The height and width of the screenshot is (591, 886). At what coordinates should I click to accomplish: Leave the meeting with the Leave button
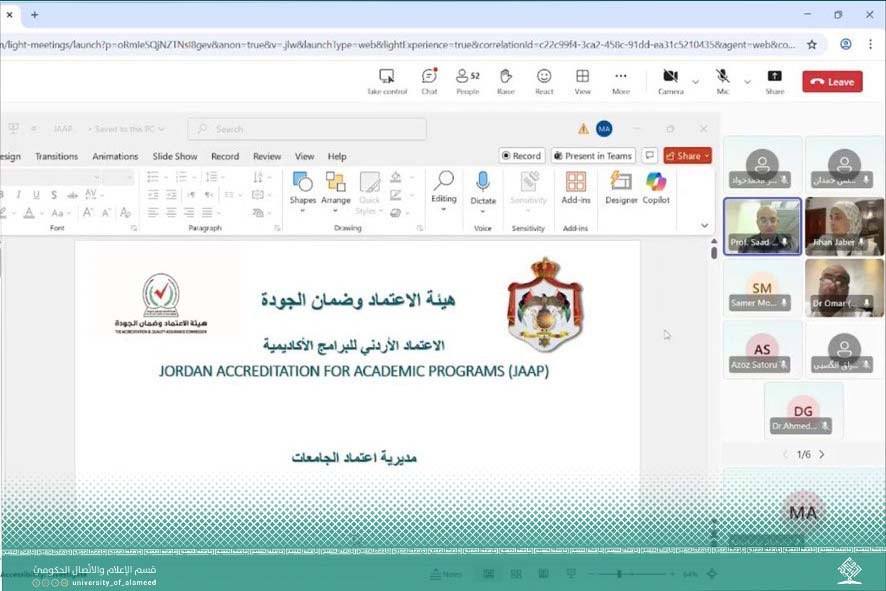tap(832, 82)
